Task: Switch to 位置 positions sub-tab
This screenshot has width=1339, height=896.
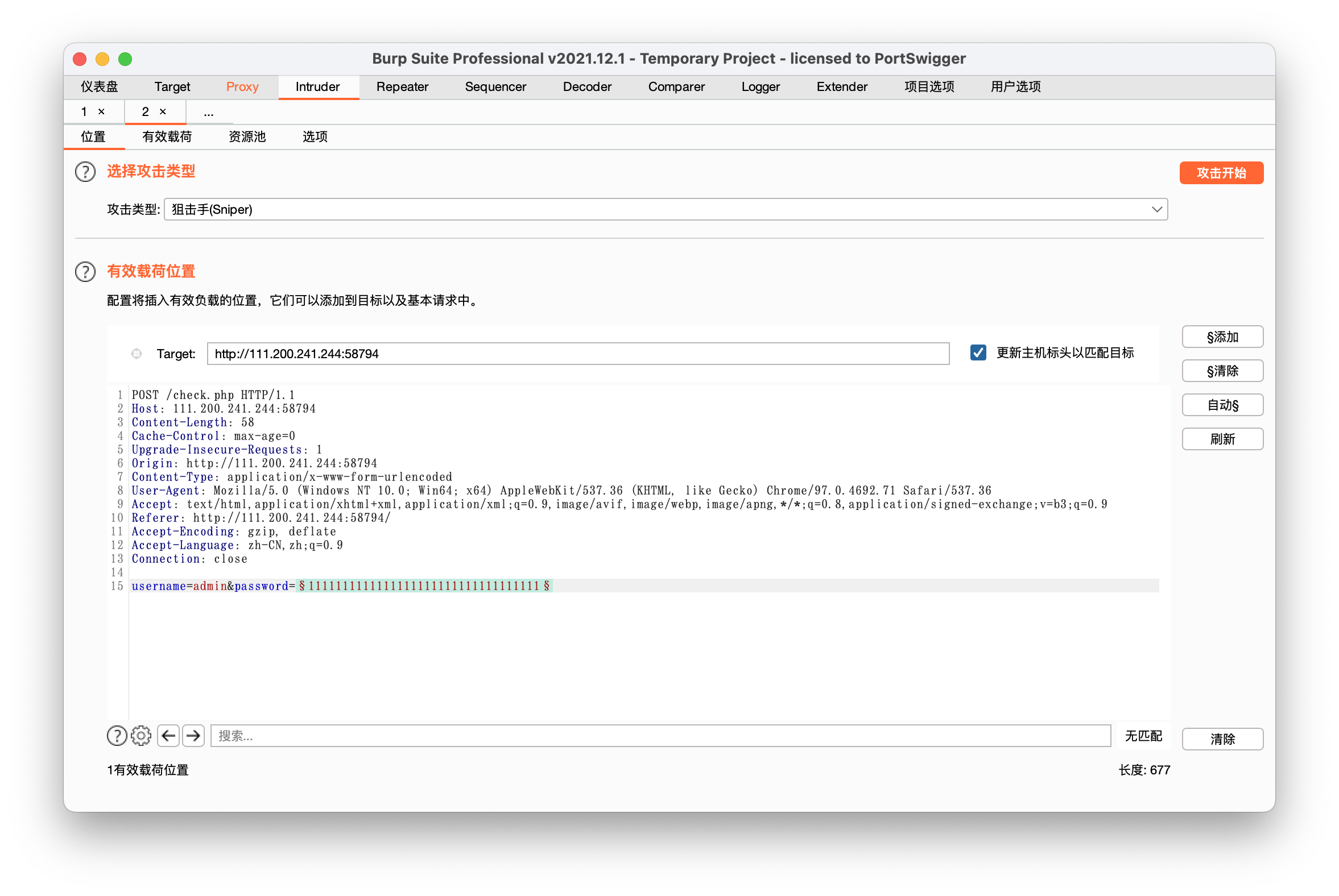Action: (93, 137)
